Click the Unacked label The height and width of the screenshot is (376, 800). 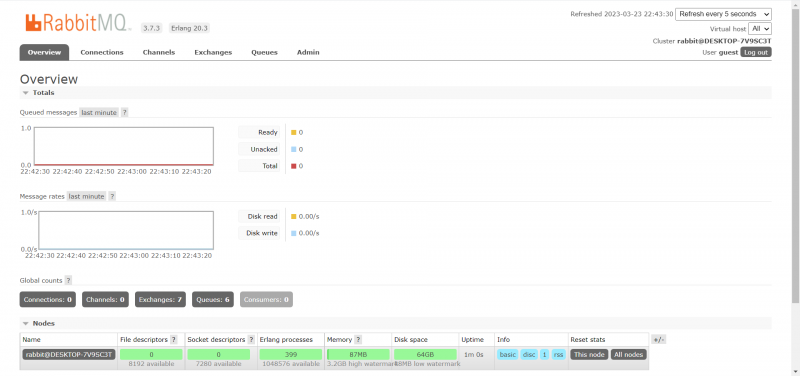264,149
